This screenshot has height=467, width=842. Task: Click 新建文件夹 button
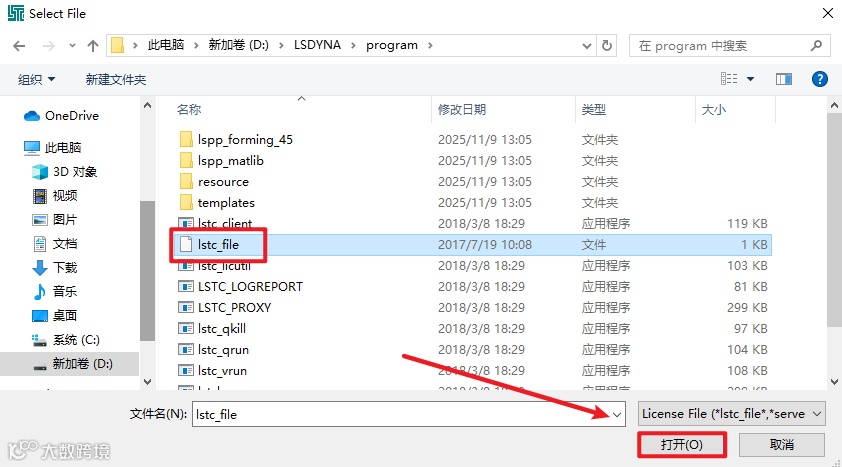tap(116, 79)
